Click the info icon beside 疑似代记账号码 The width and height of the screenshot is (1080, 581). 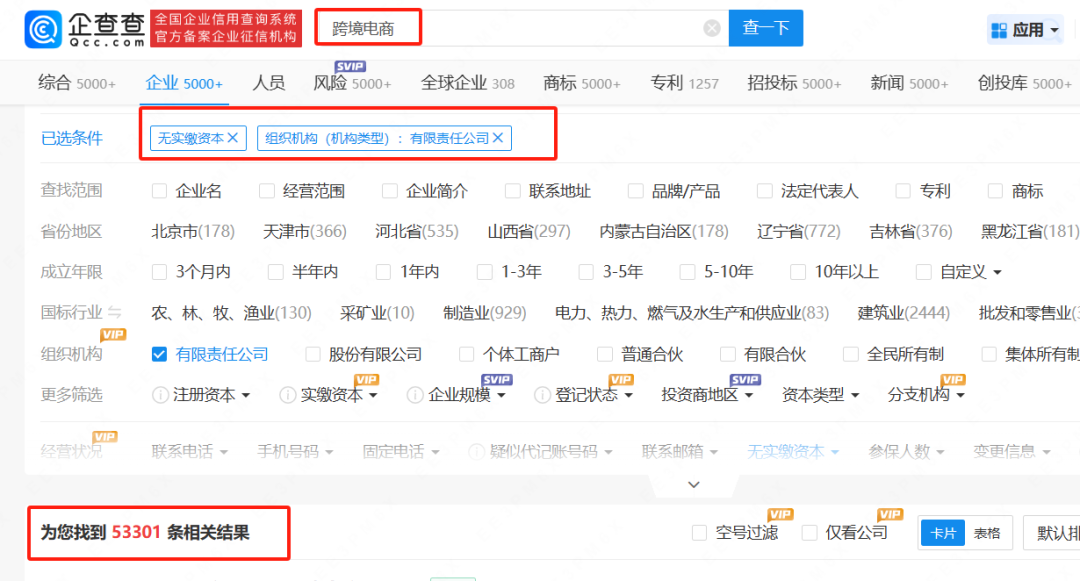point(477,451)
